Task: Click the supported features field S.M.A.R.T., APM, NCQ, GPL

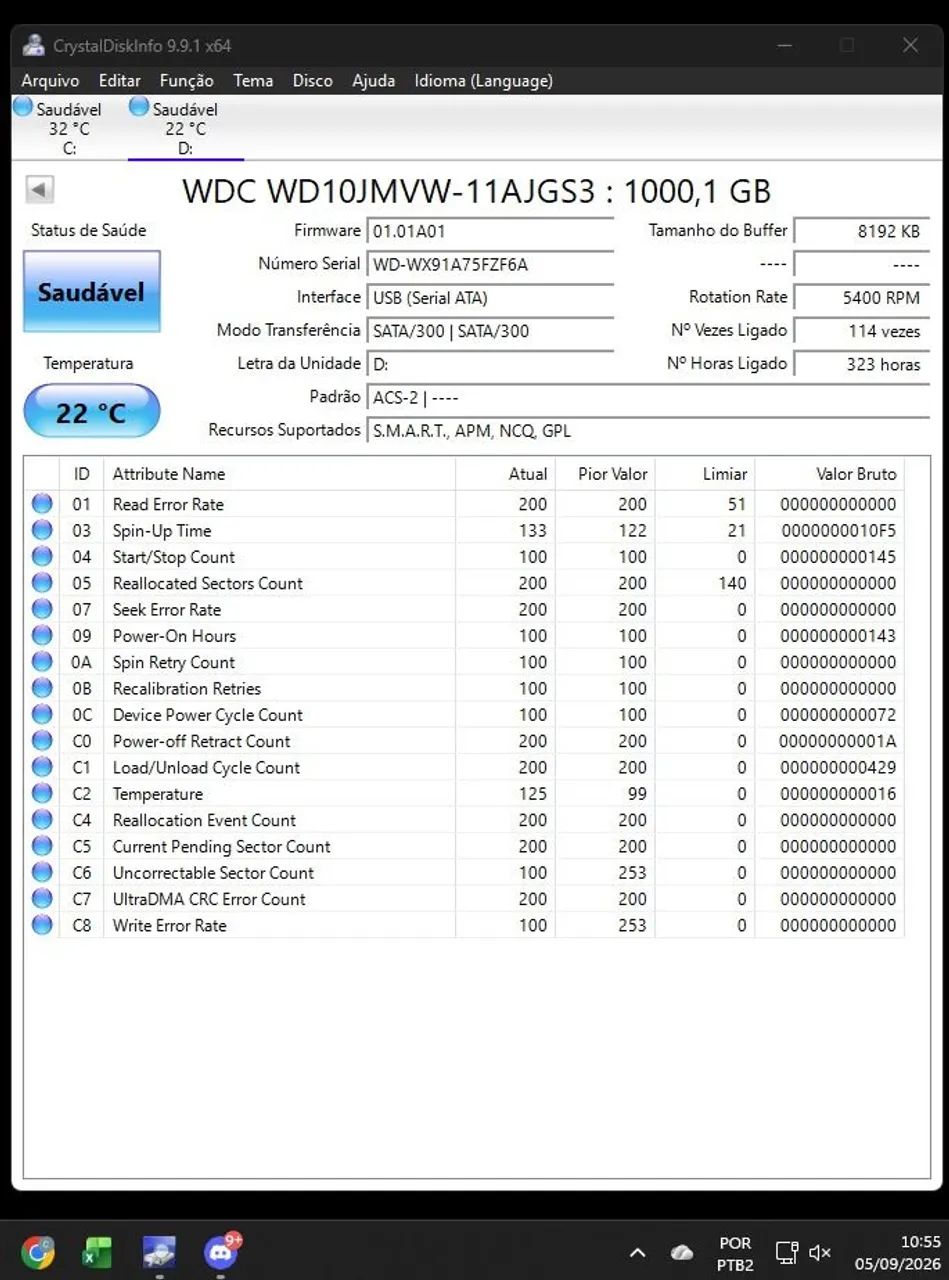Action: (x=648, y=431)
